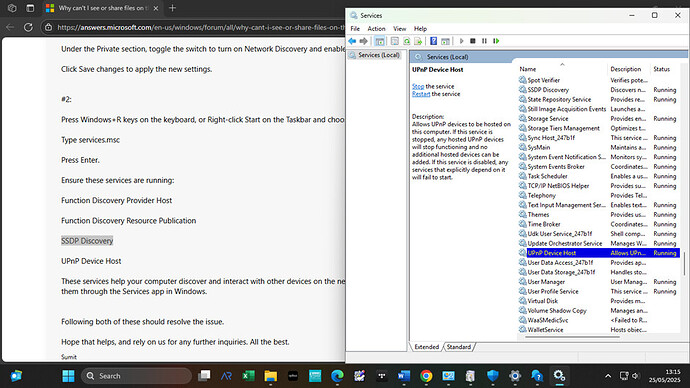
Task: Switch to the Standard tab
Action: (459, 347)
